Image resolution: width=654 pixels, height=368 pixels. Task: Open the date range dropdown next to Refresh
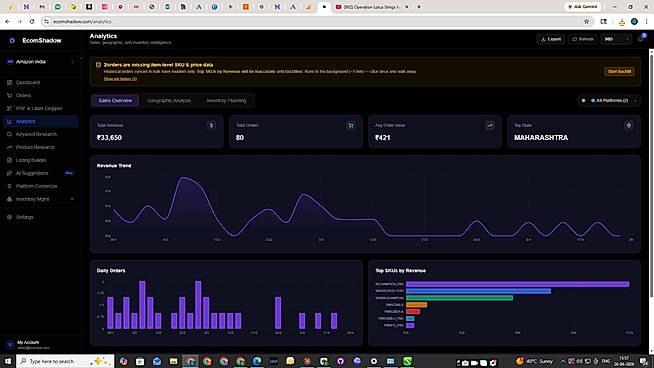tap(616, 39)
